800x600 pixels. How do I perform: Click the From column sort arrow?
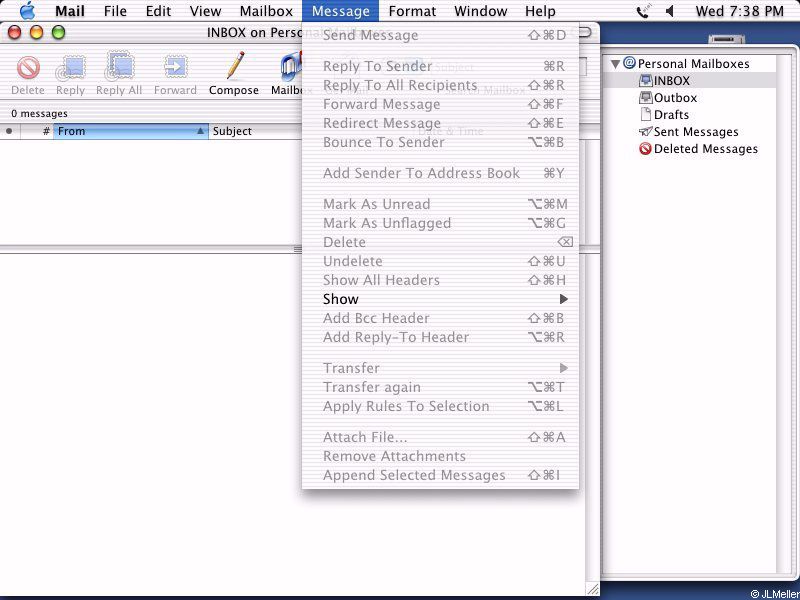tap(201, 131)
